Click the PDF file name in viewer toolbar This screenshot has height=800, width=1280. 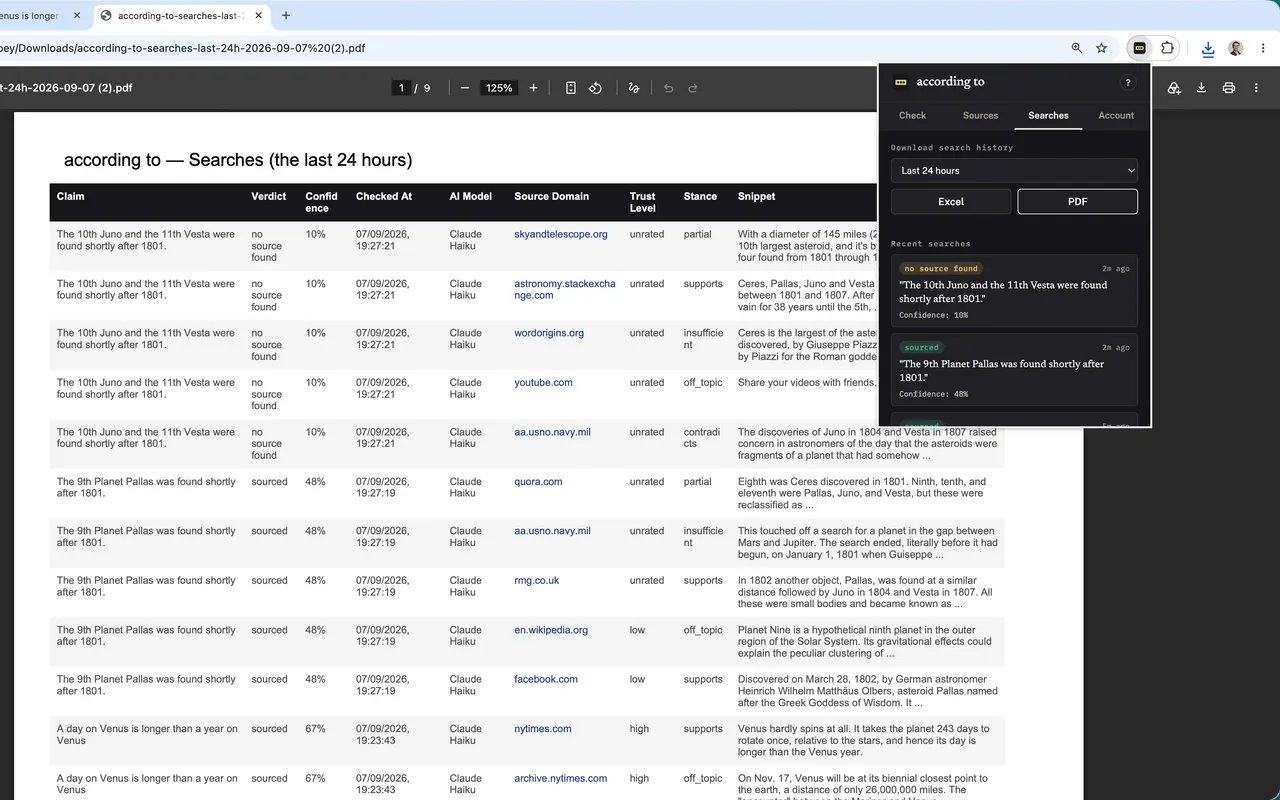66,88
